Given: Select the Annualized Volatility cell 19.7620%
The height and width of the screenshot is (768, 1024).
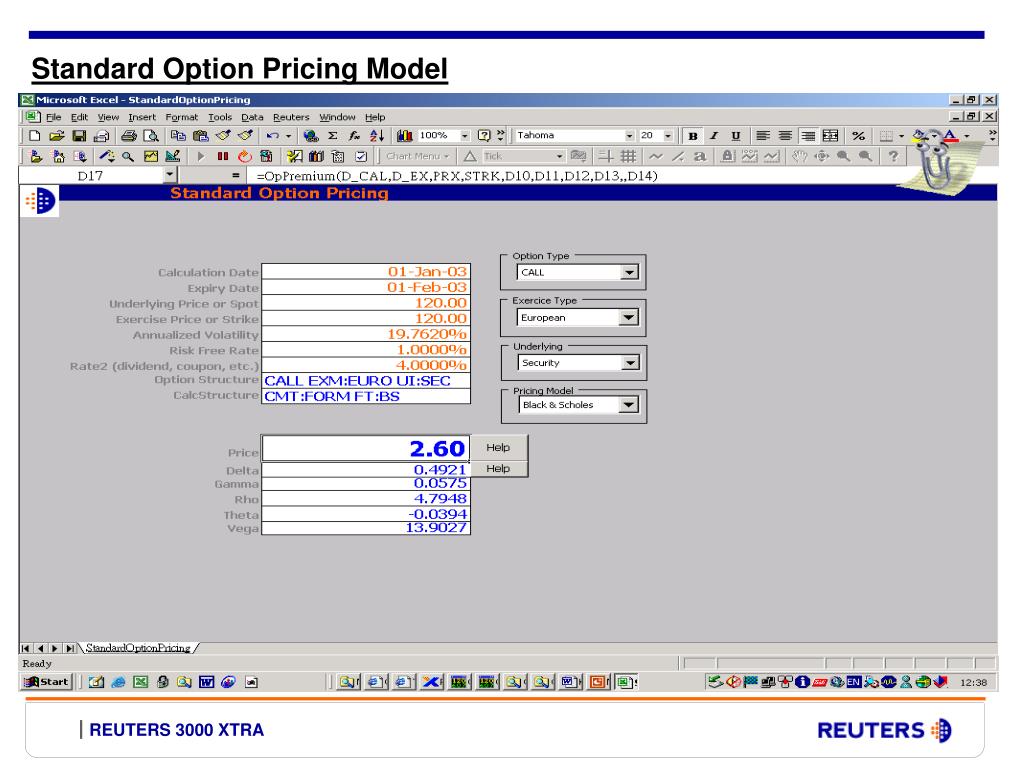Looking at the screenshot, I should 366,334.
